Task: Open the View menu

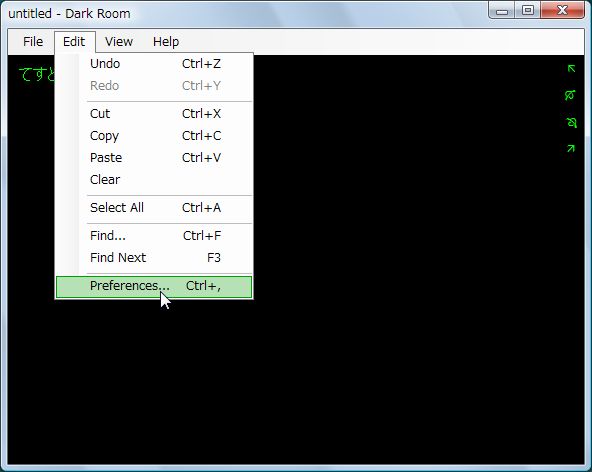Action: [119, 42]
